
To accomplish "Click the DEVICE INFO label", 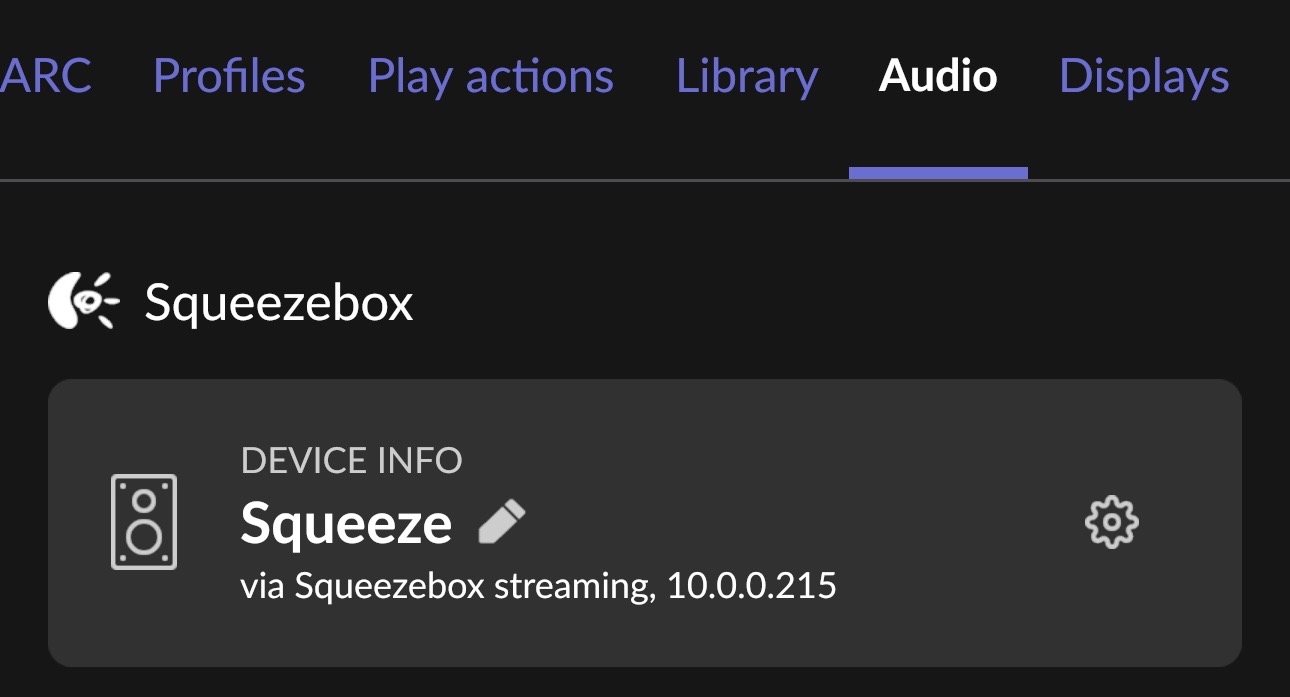I will click(x=351, y=460).
